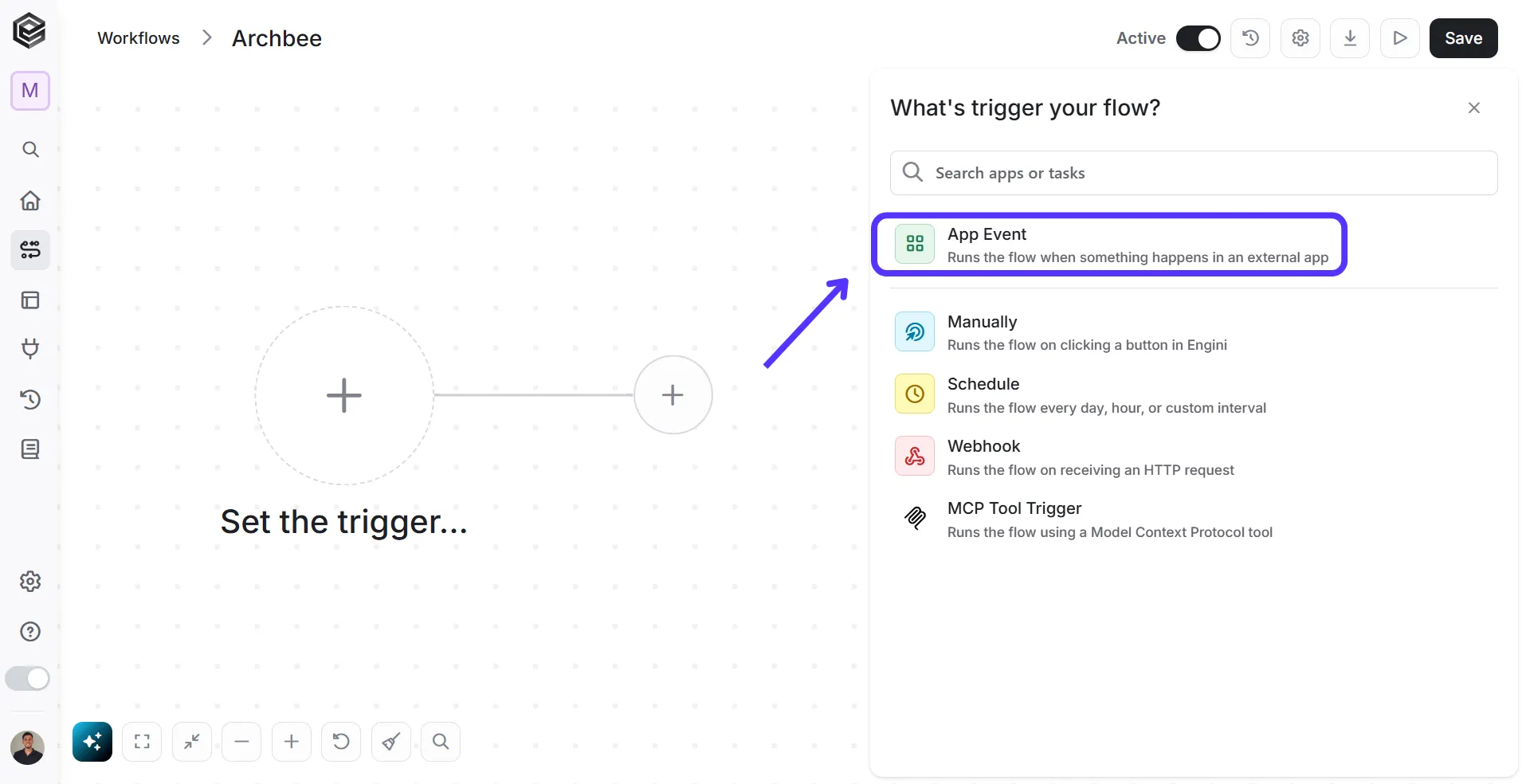The height and width of the screenshot is (784, 1526).
Task: Select the Webhook trigger
Action: (1194, 457)
